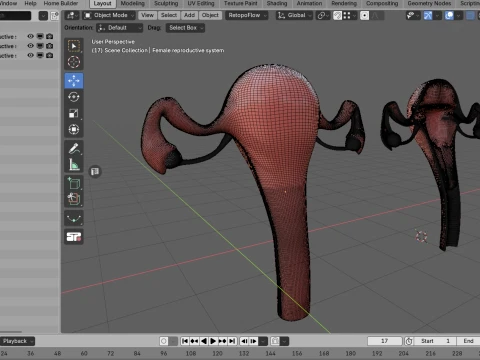Switch to Texture Paint workspace

click(x=240, y=4)
